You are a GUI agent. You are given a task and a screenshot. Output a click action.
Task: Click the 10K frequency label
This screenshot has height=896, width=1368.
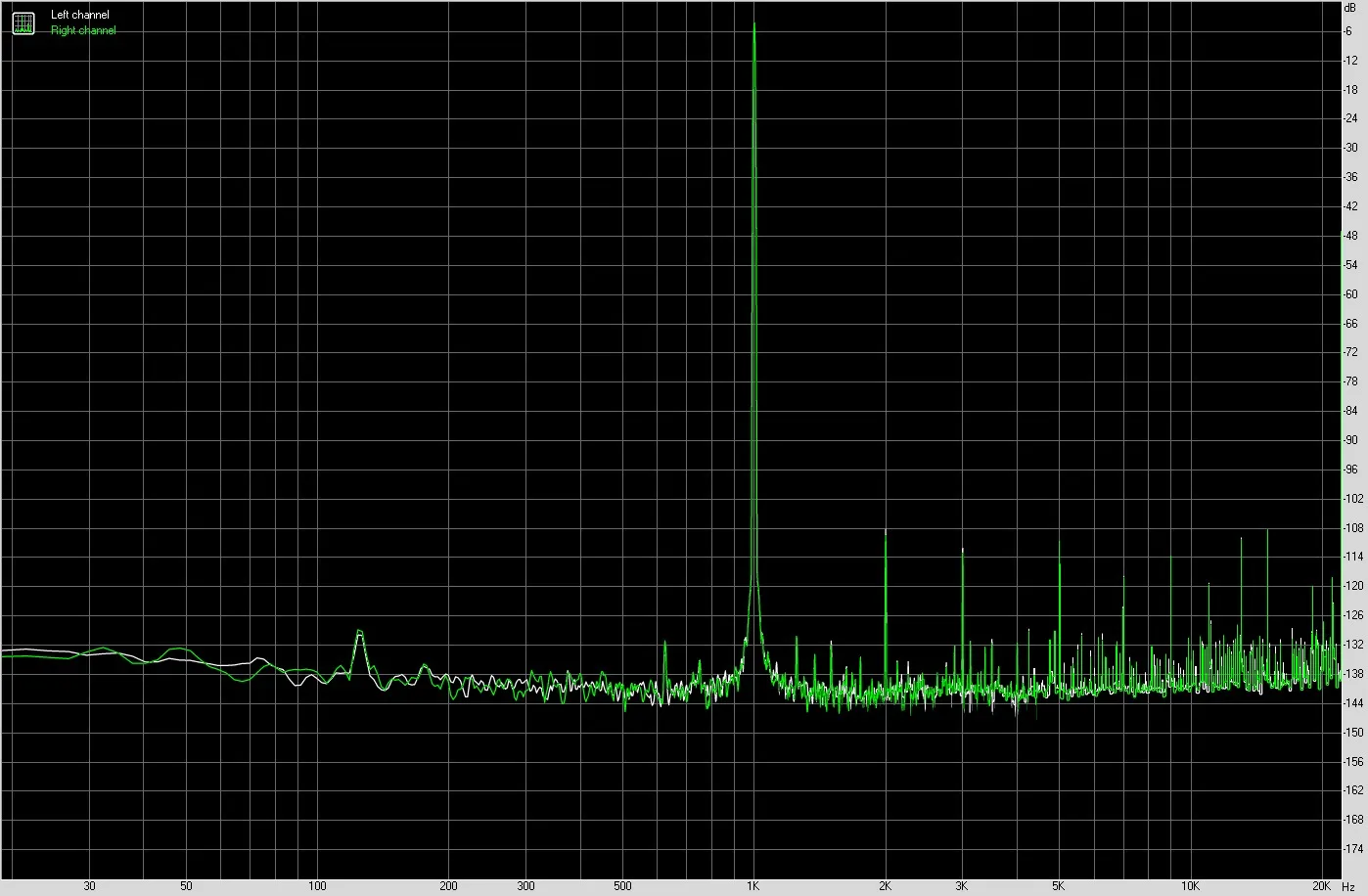click(x=1190, y=886)
